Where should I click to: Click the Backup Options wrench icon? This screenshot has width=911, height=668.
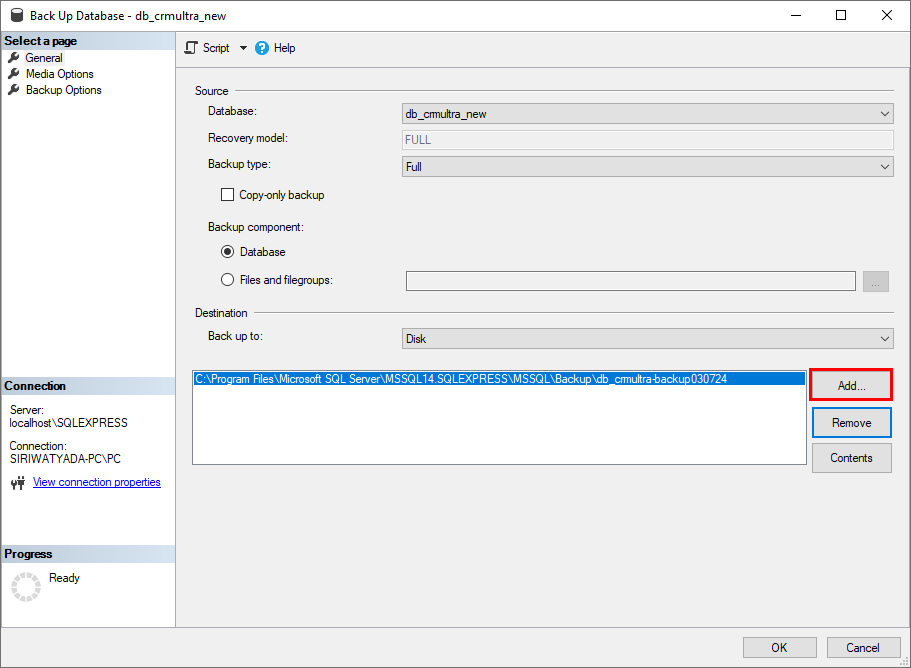pos(14,90)
